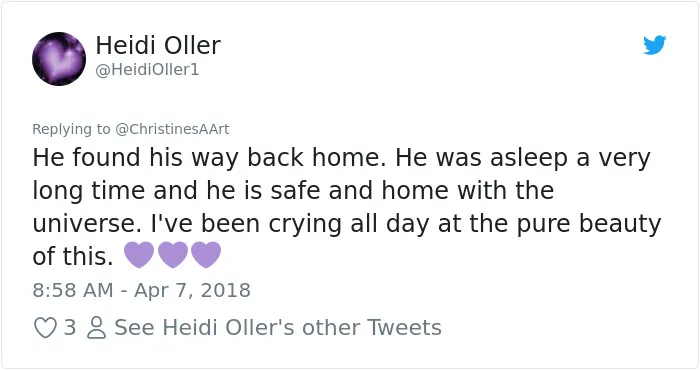Screen dimensions: 700x370
Task: Open the @ChristinesAArt mention
Action: tap(172, 129)
